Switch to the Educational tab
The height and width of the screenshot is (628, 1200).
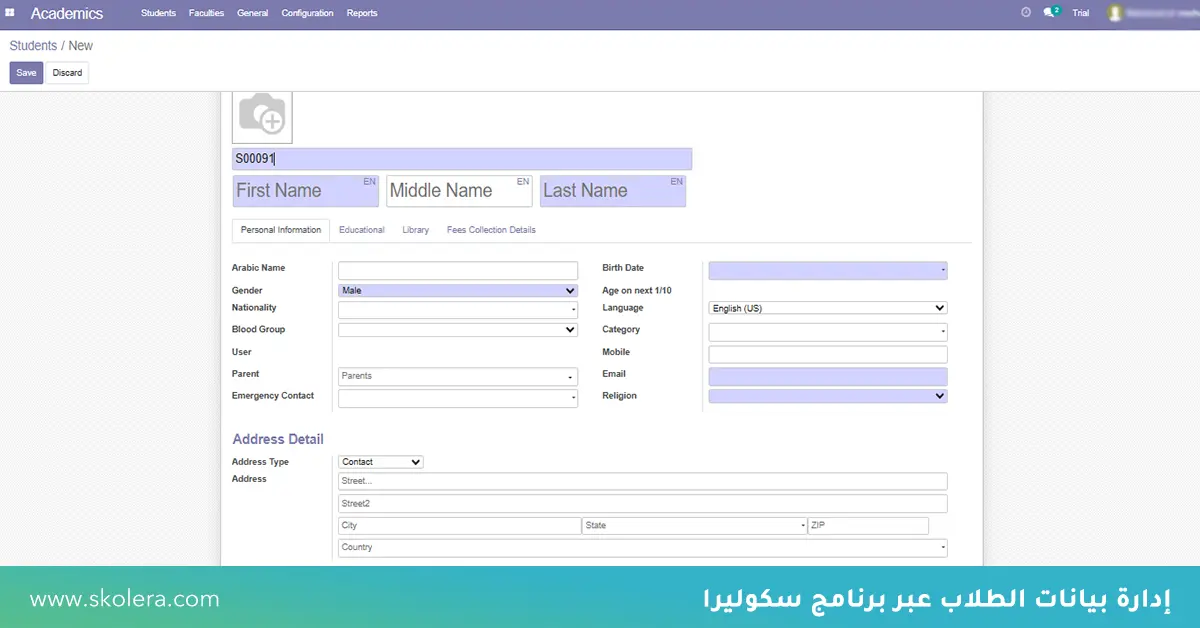pos(361,229)
